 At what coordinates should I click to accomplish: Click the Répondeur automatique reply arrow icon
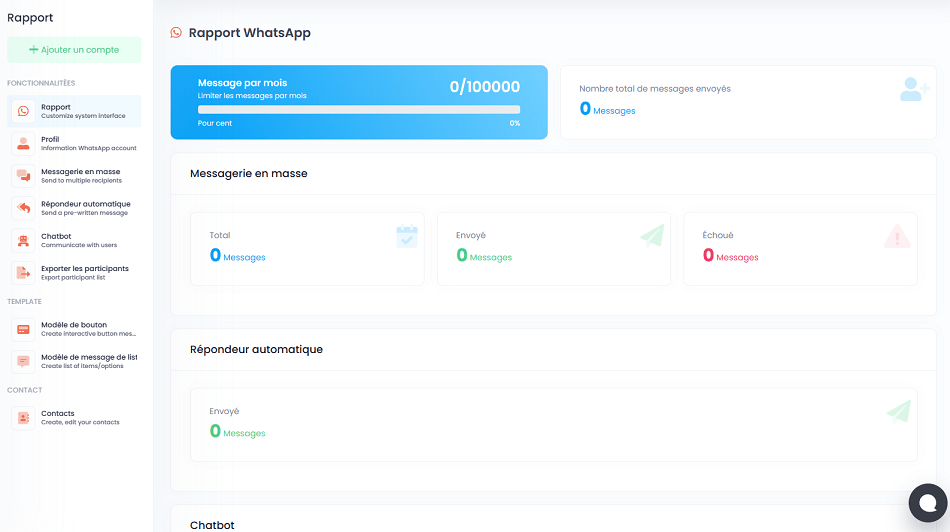[x=23, y=208]
